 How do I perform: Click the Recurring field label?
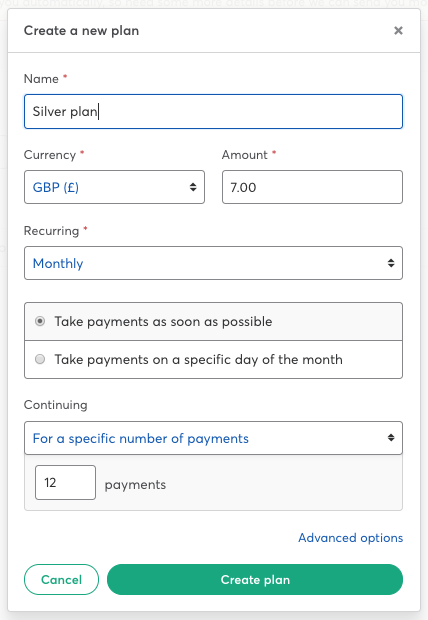51,231
